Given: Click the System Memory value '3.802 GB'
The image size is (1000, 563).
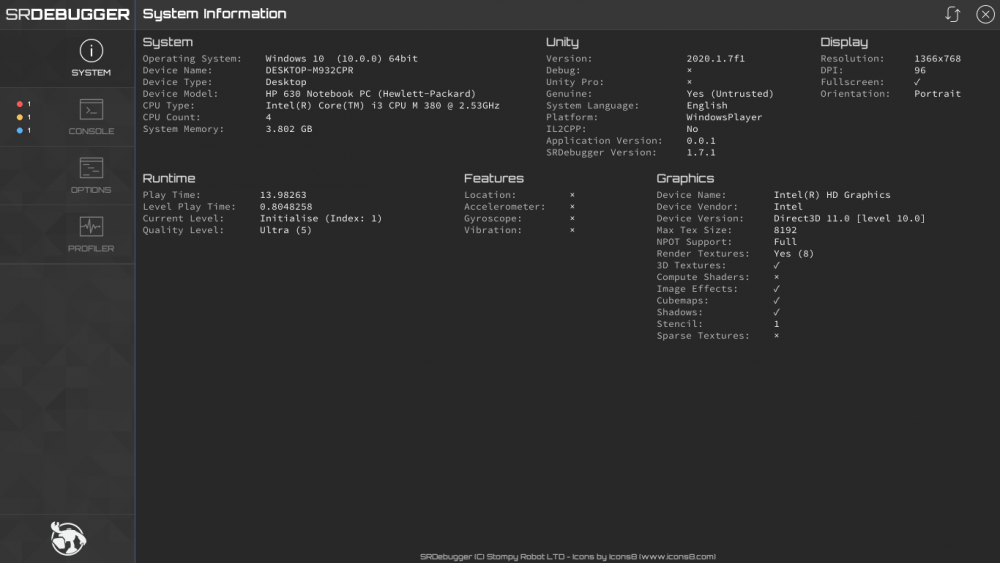Looking at the screenshot, I should coord(289,129).
